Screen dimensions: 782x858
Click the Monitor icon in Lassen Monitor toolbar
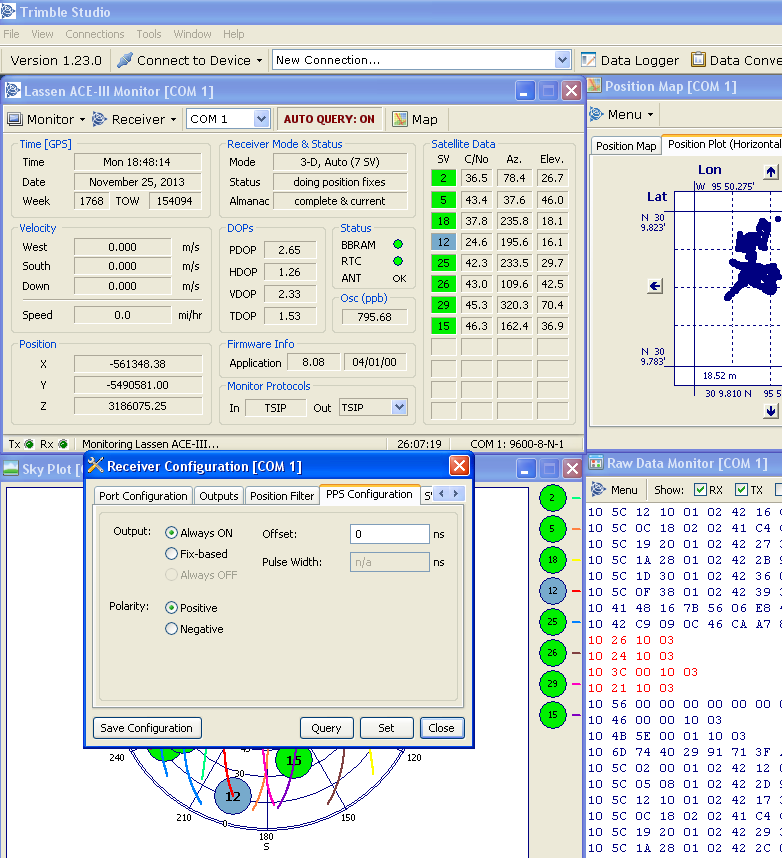coord(15,119)
